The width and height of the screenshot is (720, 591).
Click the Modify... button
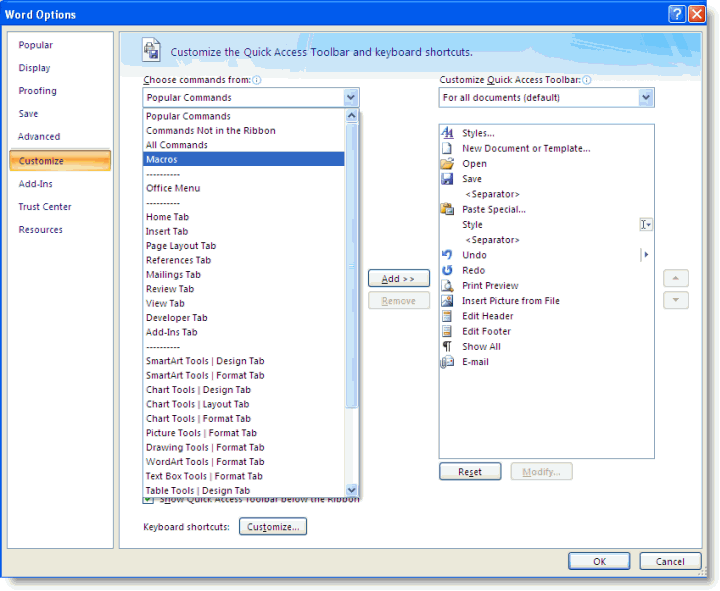coord(541,472)
